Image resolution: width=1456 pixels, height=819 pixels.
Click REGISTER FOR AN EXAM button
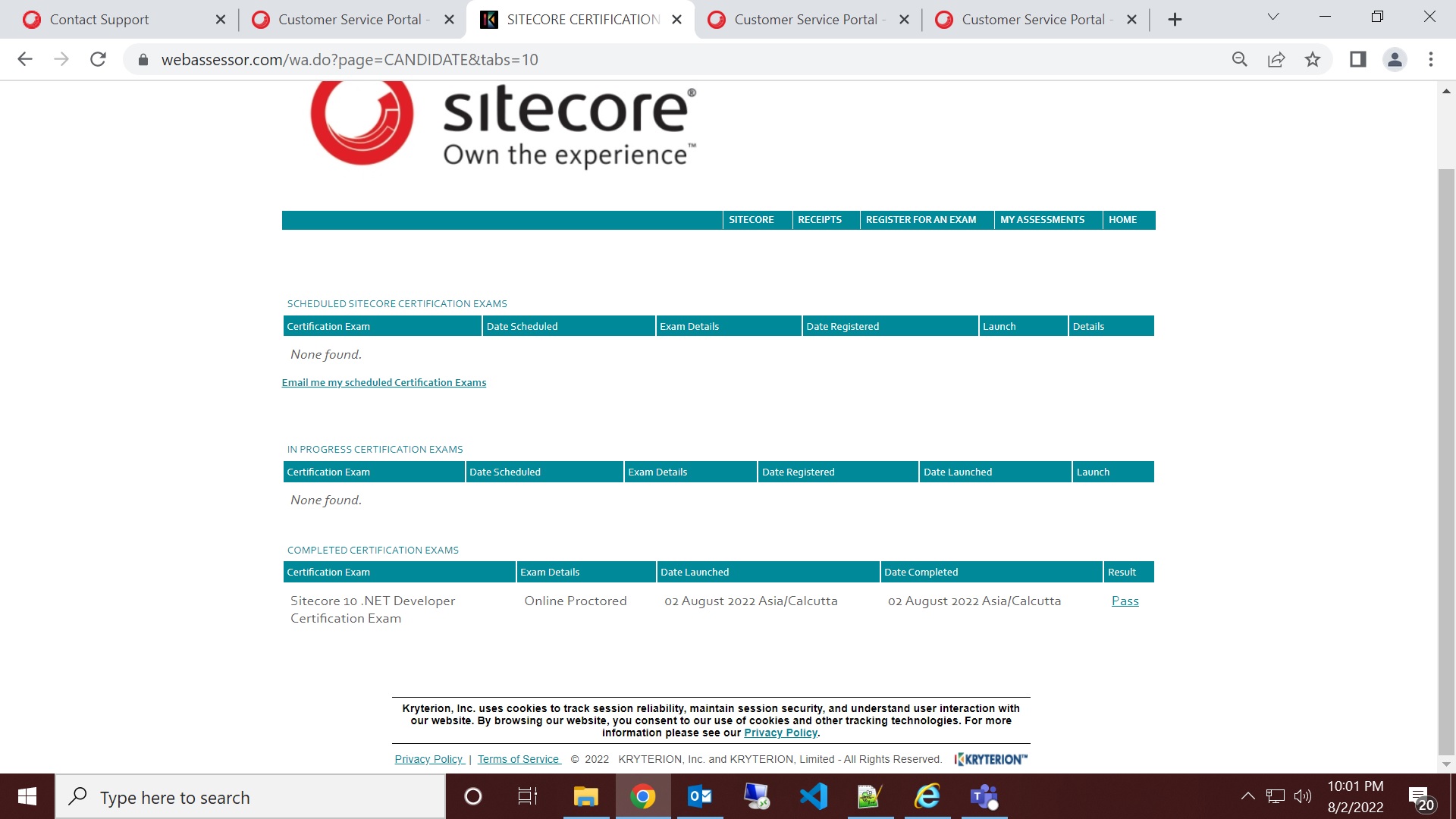tap(920, 220)
